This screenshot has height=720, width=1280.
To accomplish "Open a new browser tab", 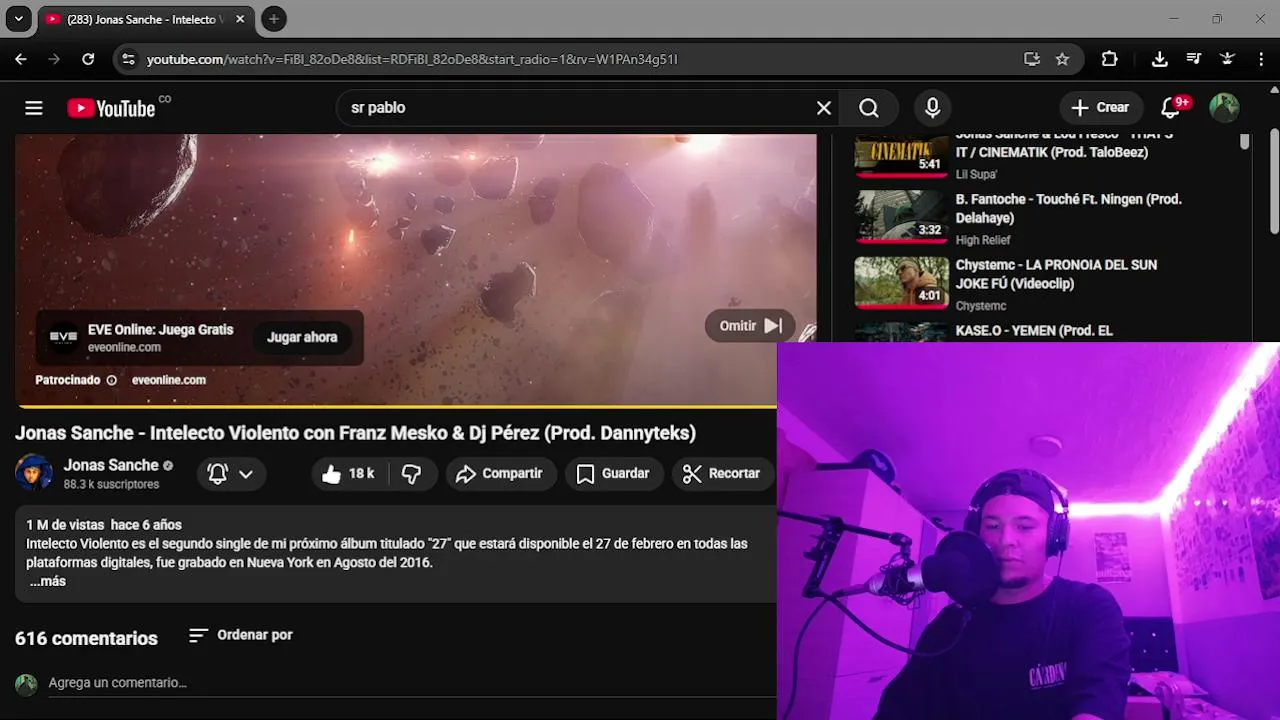I will point(274,19).
